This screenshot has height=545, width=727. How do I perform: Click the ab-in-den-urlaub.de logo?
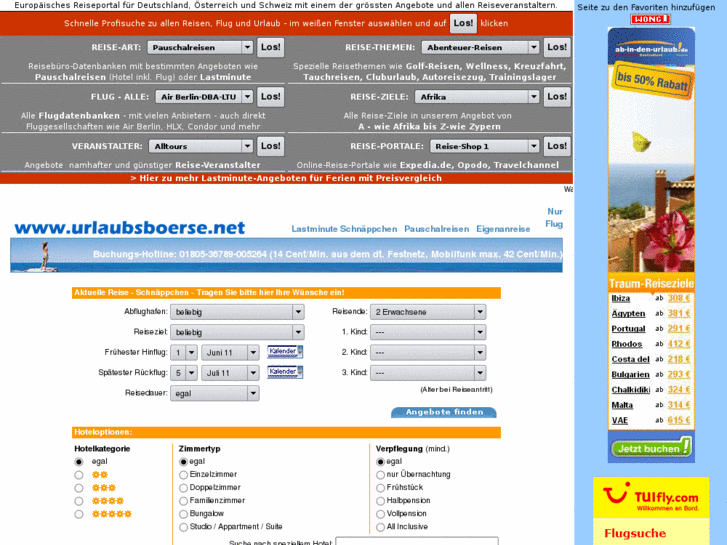(x=651, y=49)
